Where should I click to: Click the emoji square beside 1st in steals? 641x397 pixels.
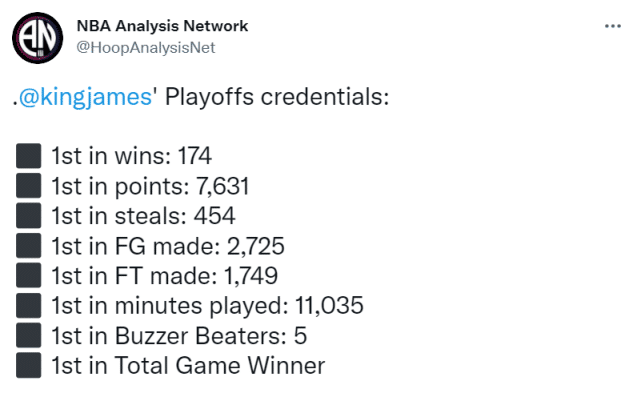coord(29,215)
